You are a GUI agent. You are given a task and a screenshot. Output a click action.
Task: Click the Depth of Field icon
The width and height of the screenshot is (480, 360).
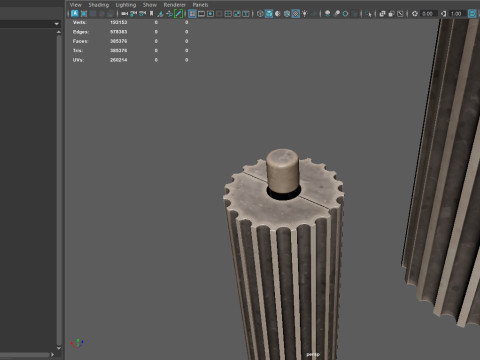(355, 13)
